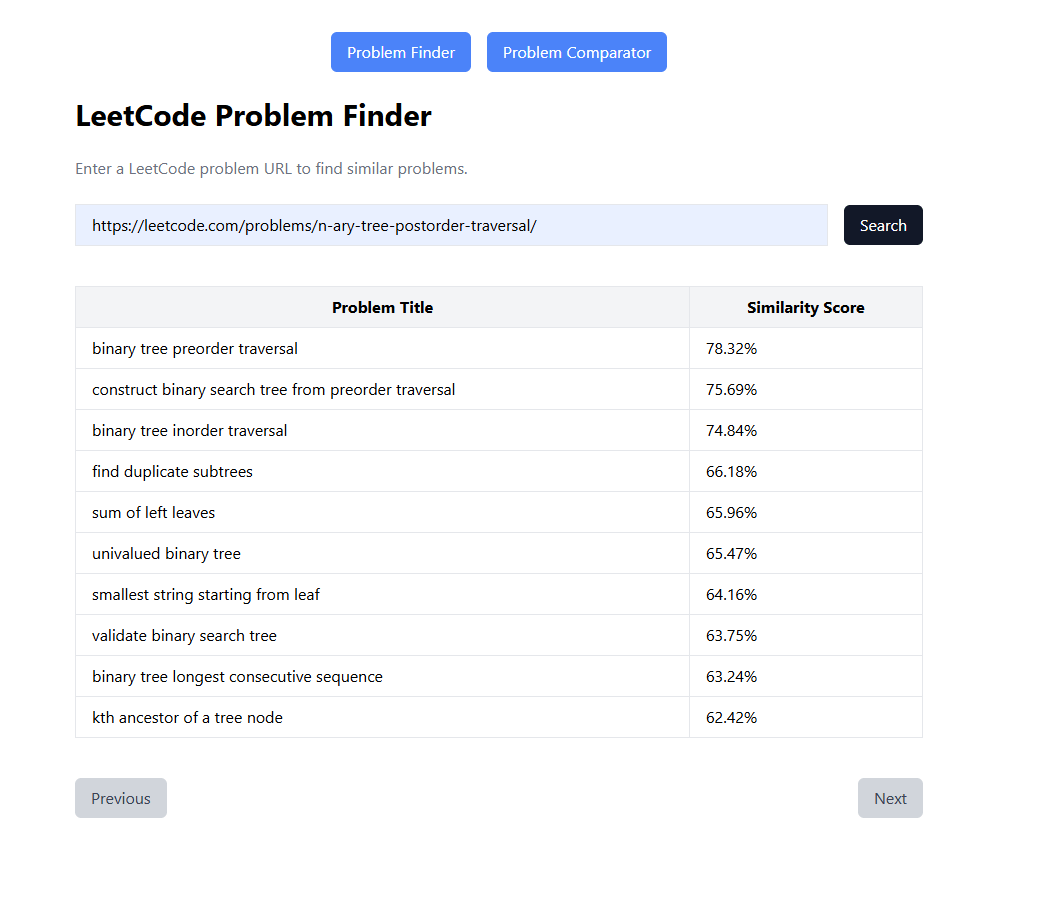Select the validate binary search tree row
The width and height of the screenshot is (1040, 902).
[499, 635]
